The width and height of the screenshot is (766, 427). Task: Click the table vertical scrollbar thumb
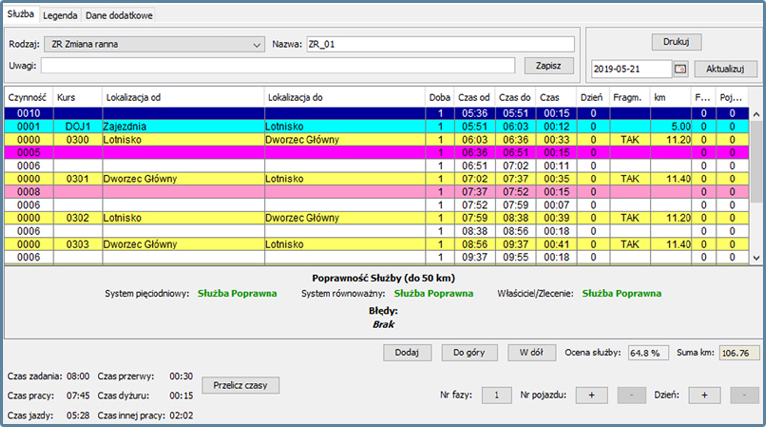pos(756,161)
